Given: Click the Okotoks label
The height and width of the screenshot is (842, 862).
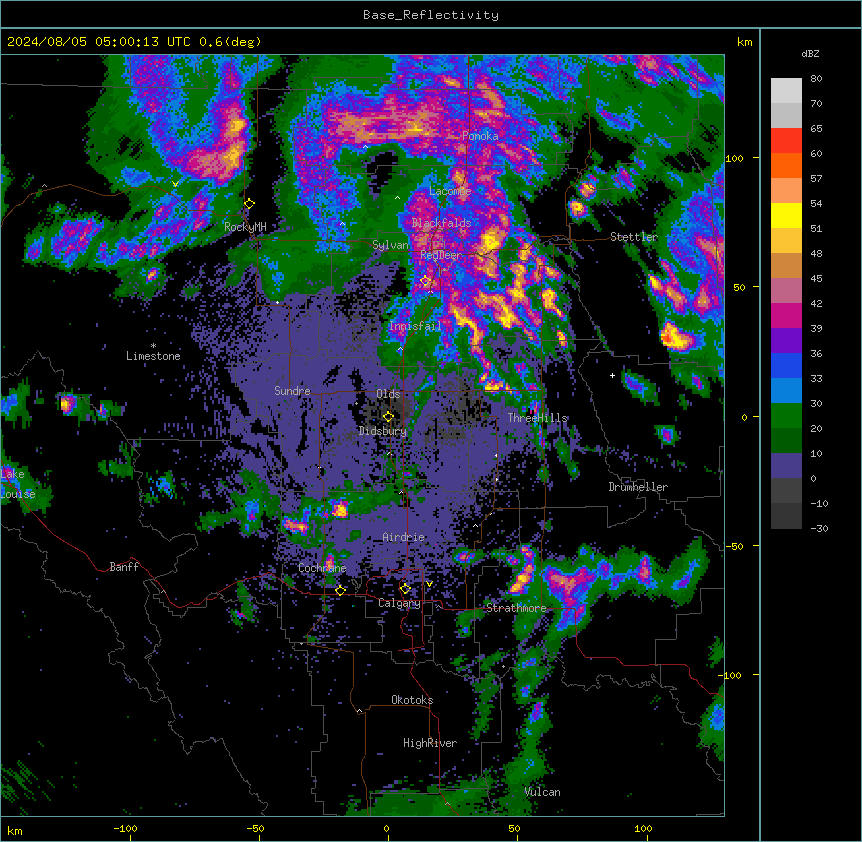Looking at the screenshot, I should point(412,700).
